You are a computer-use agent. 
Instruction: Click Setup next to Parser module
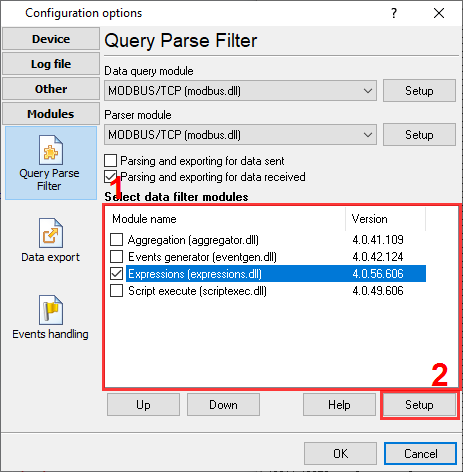point(419,135)
